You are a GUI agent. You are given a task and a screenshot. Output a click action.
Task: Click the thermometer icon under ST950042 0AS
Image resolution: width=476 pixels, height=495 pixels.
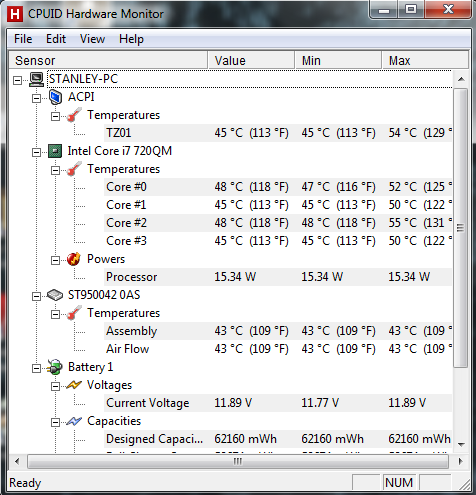(74, 313)
